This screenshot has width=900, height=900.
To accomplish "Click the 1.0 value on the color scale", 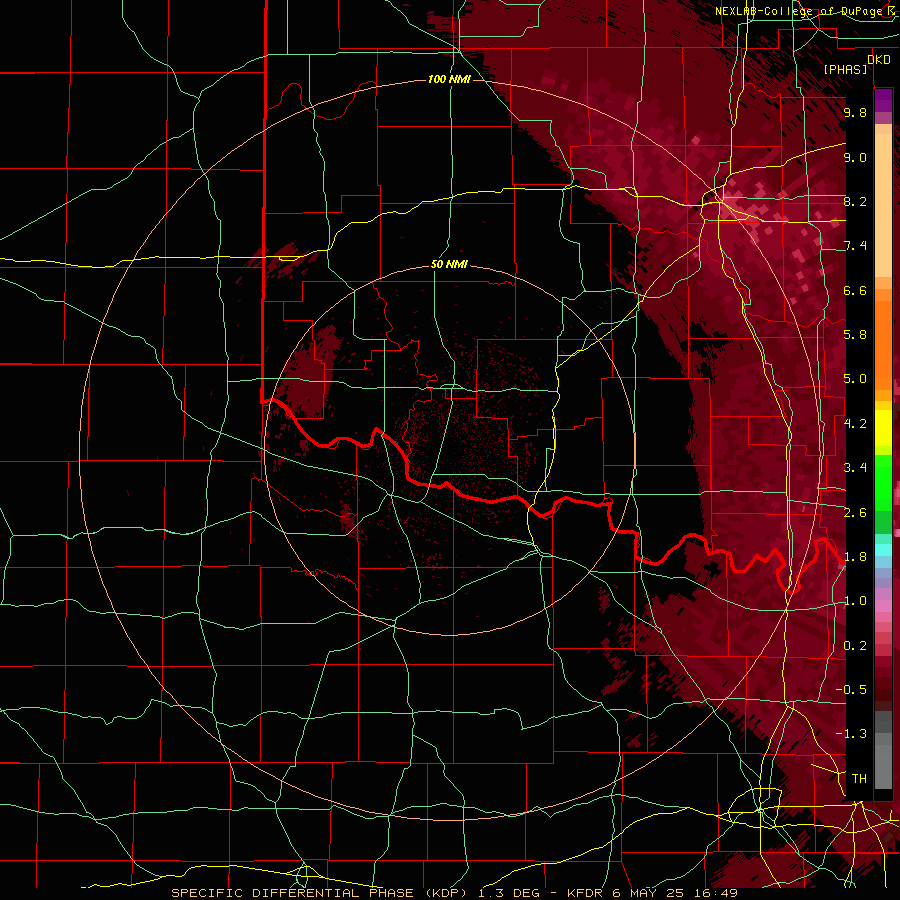I will (855, 601).
